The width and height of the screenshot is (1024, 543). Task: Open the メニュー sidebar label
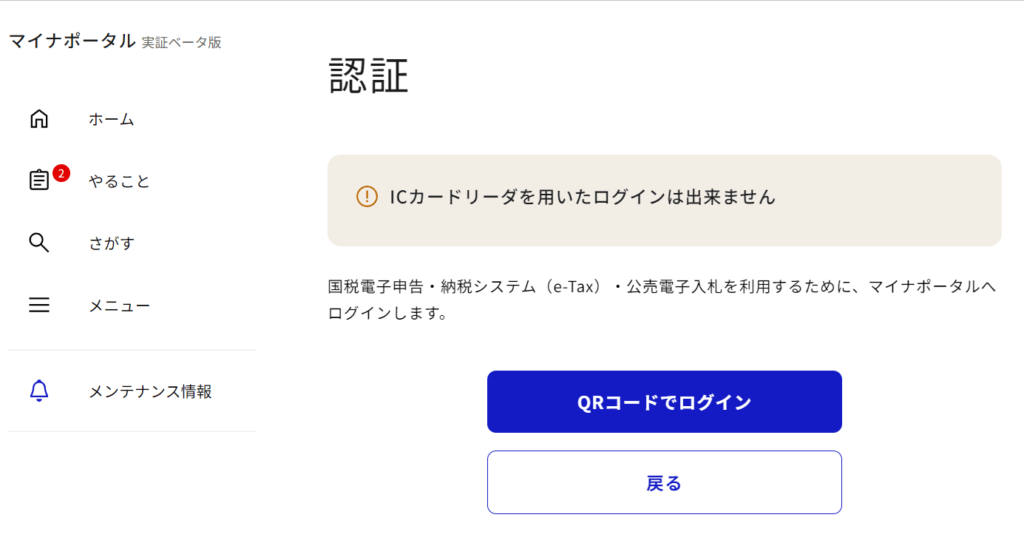click(119, 306)
